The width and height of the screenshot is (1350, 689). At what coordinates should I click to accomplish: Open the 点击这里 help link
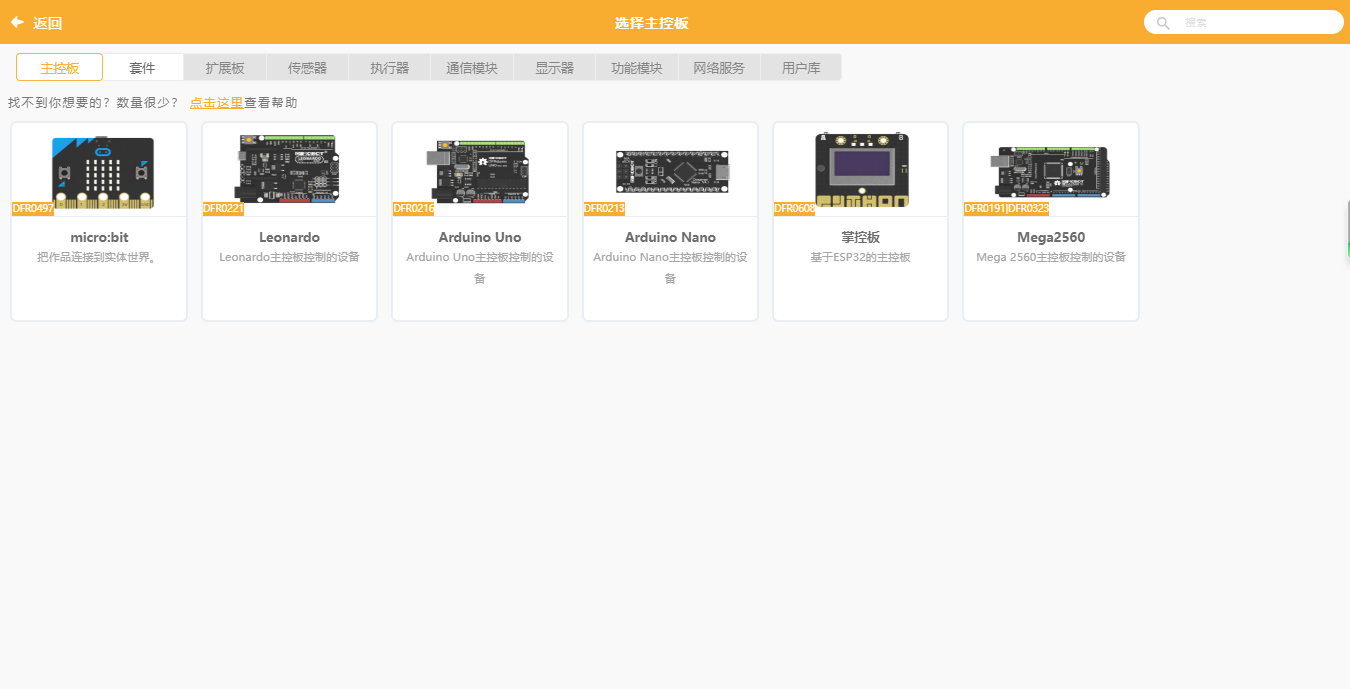coord(216,102)
